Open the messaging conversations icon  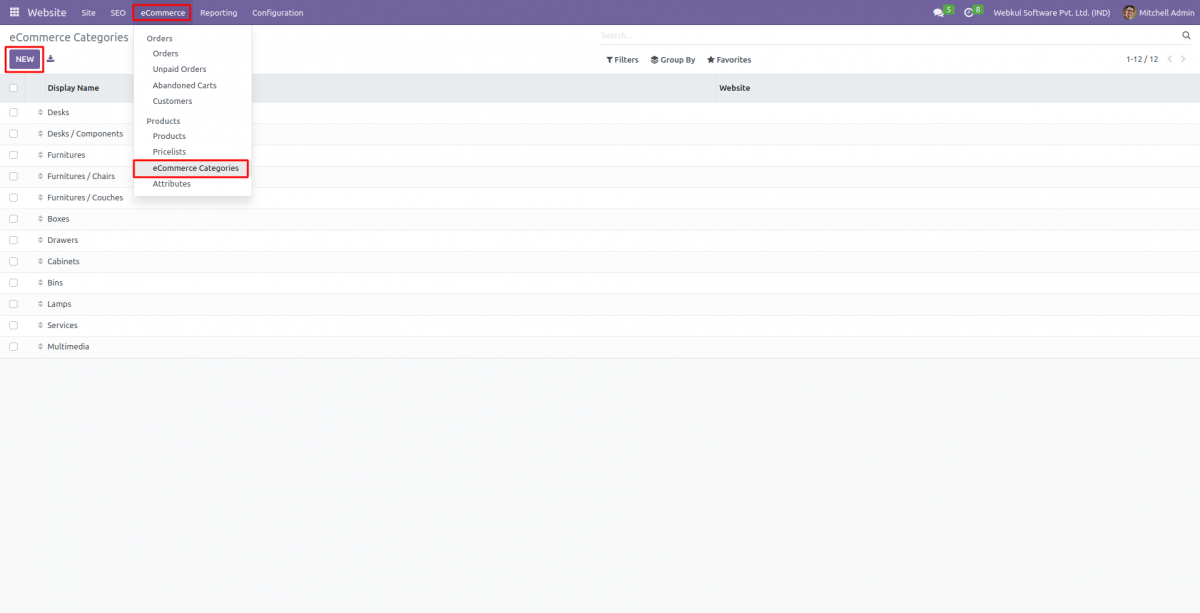tap(938, 12)
